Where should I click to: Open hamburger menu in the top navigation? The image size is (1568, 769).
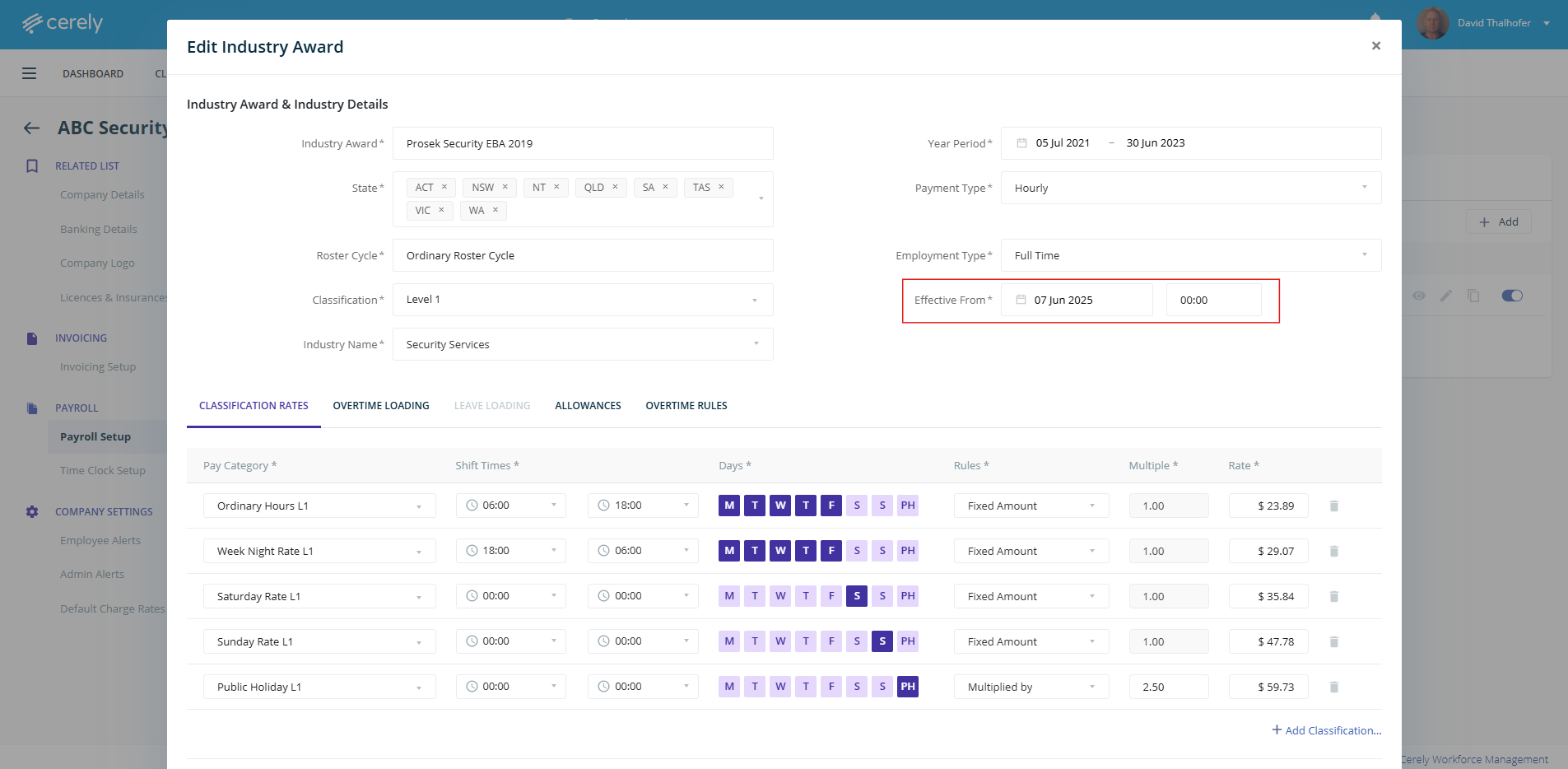coord(30,73)
